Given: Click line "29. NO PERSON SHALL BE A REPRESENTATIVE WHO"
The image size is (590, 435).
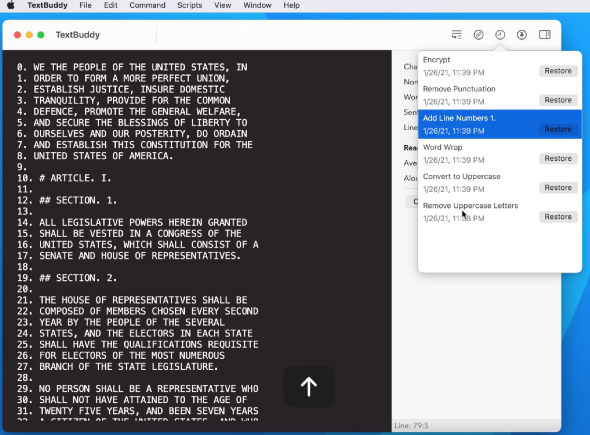Looking at the screenshot, I should 137,389.
